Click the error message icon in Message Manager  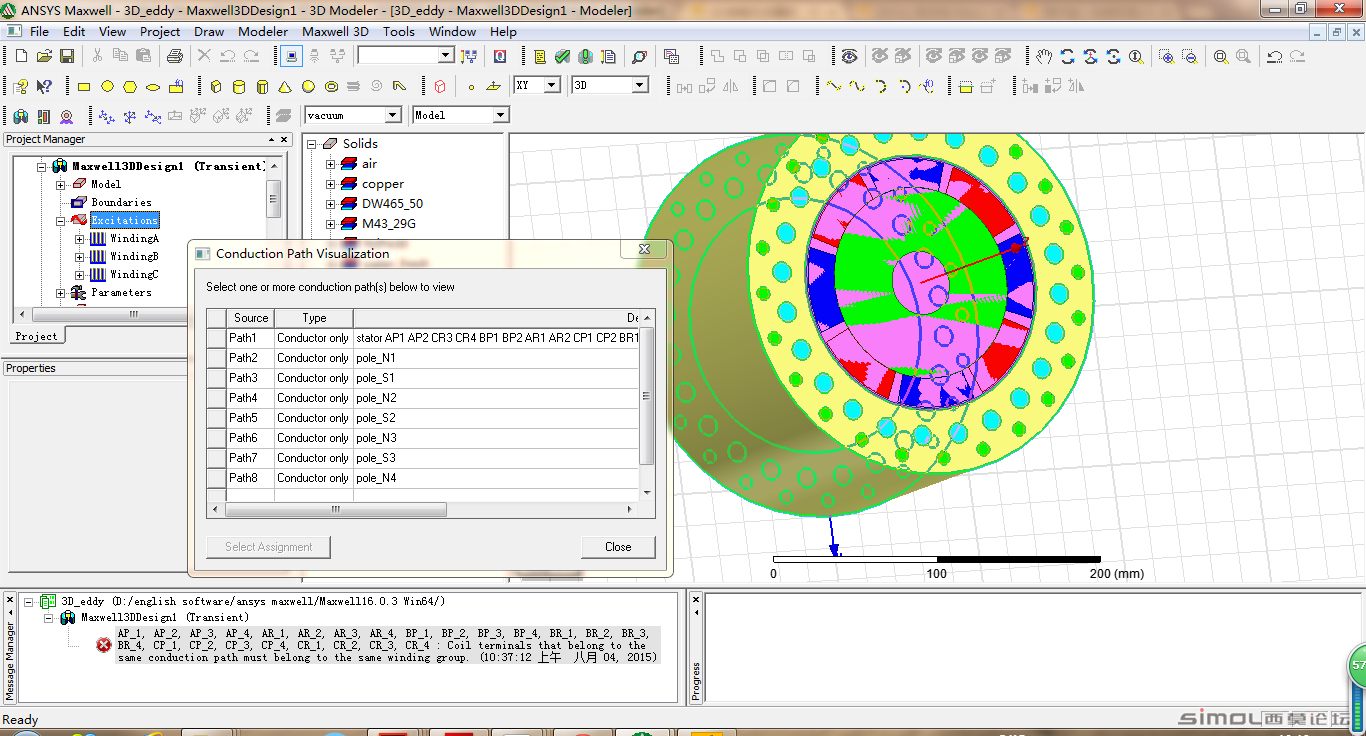(x=103, y=645)
